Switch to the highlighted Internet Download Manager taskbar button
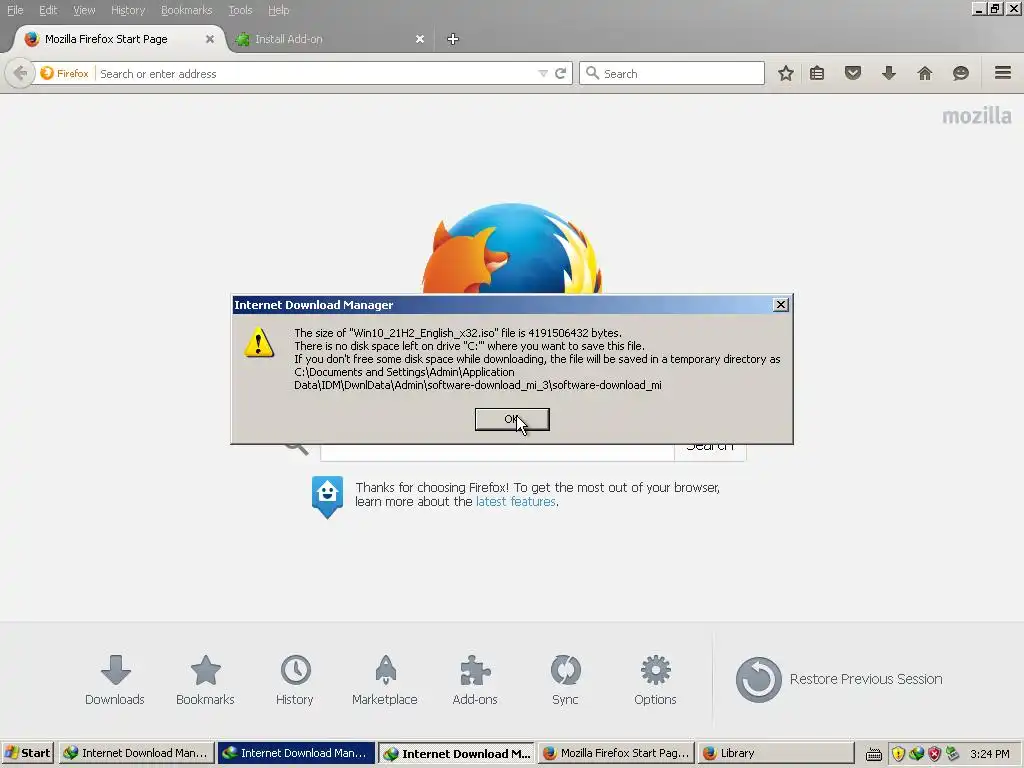 (x=296, y=753)
